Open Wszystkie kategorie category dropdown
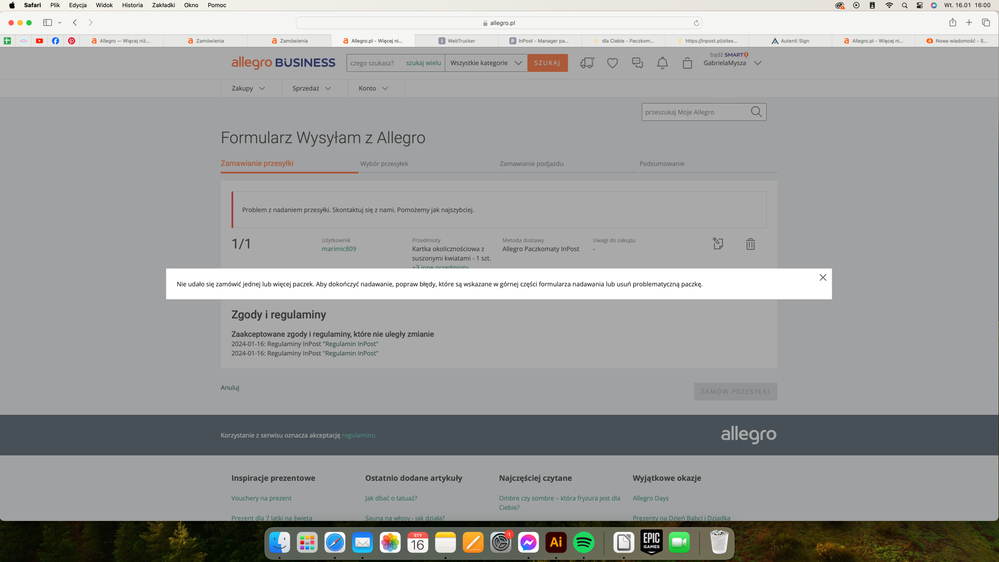Viewport: 999px width, 562px height. 486,63
